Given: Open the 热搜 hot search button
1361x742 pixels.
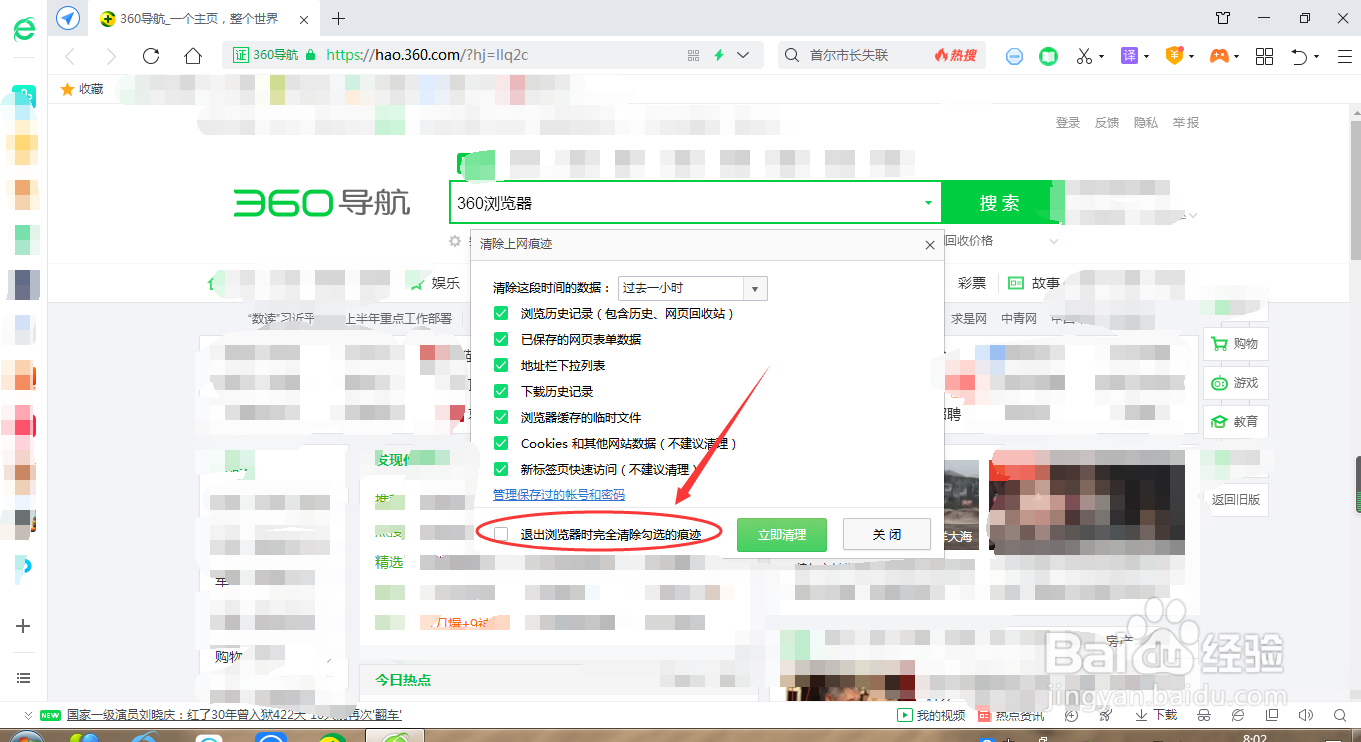Looking at the screenshot, I should 955,56.
